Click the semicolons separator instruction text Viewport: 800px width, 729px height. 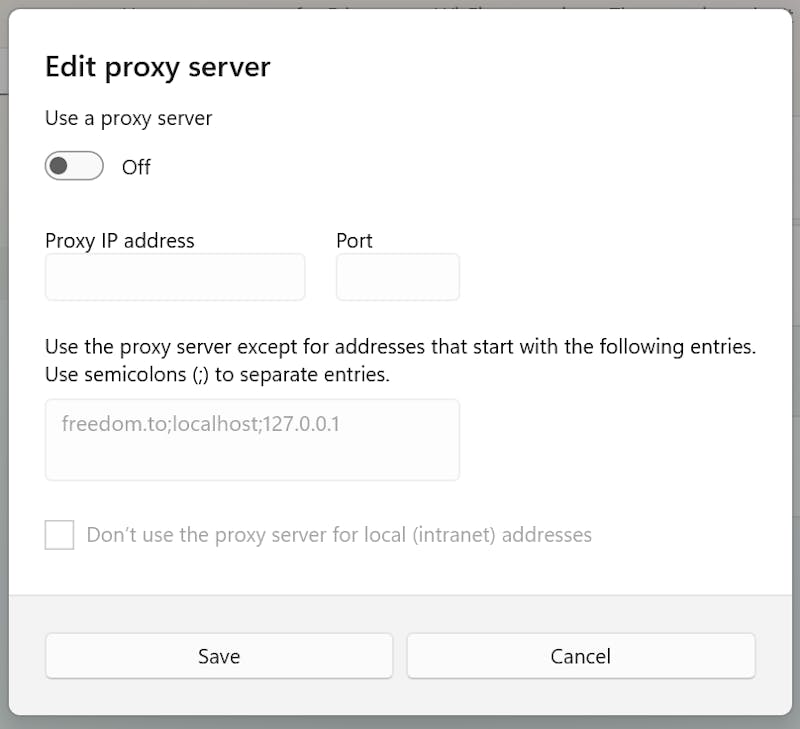point(217,375)
